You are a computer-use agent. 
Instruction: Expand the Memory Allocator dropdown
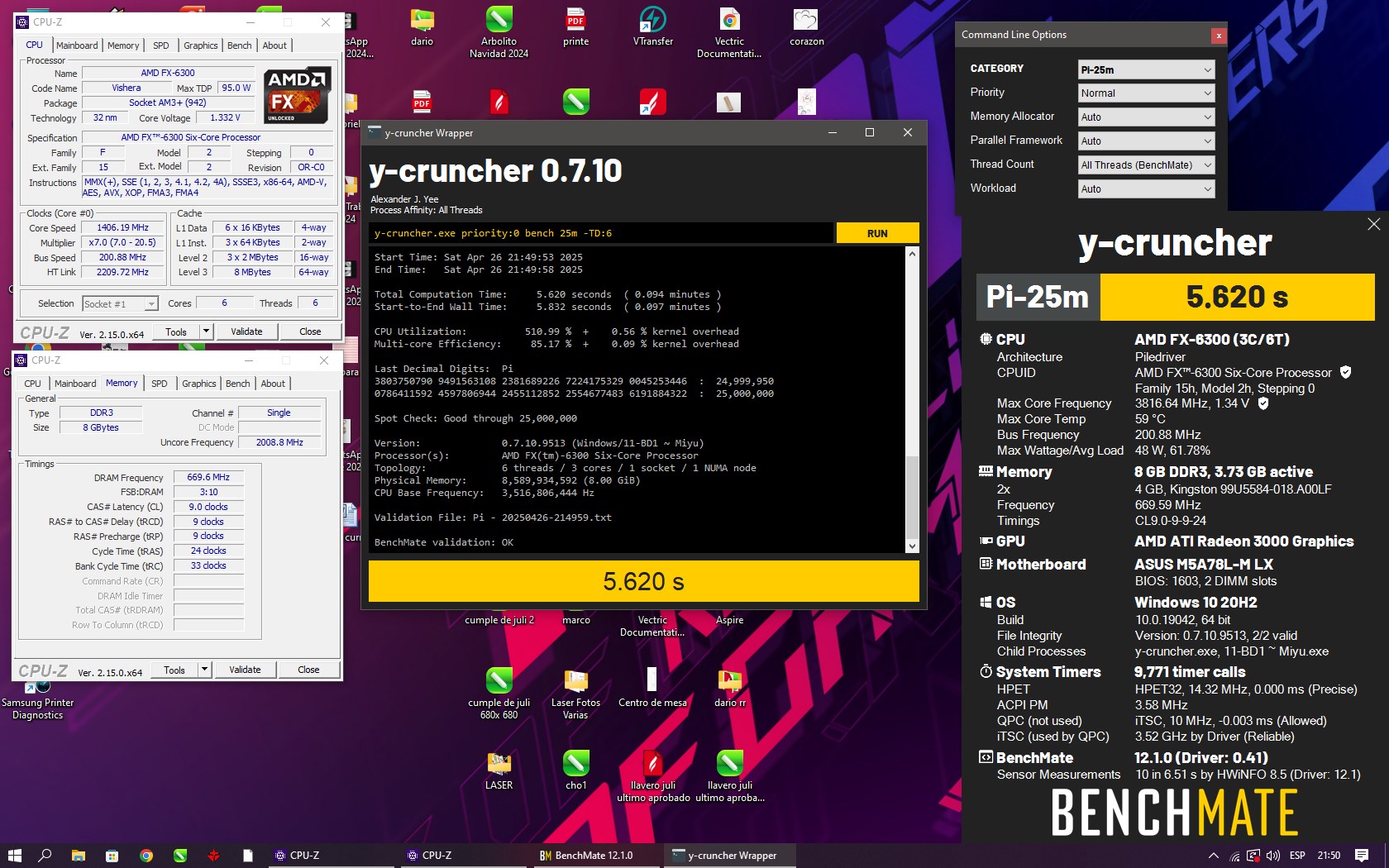pos(1146,117)
